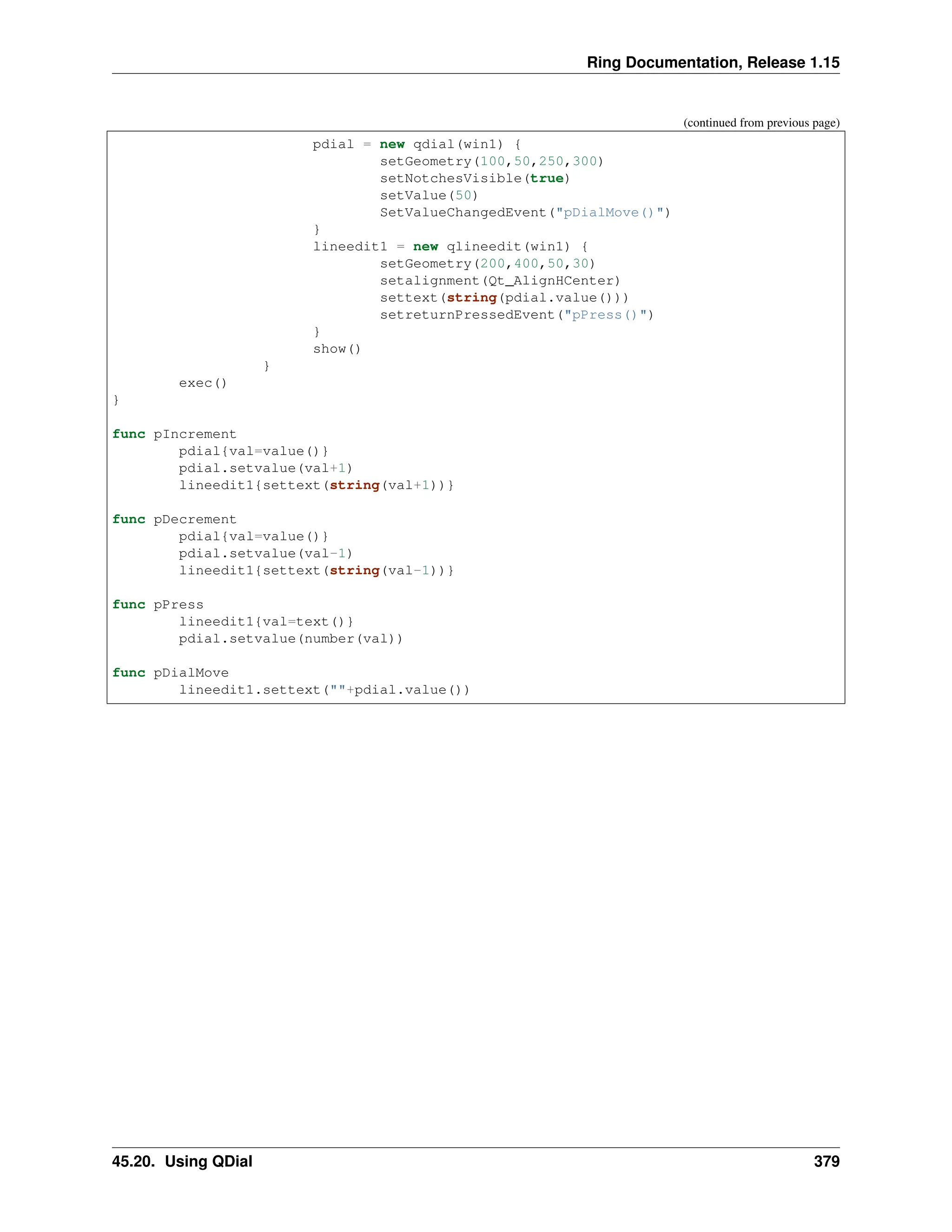Click the func pPress definition
The image size is (952, 1232).
point(158,605)
